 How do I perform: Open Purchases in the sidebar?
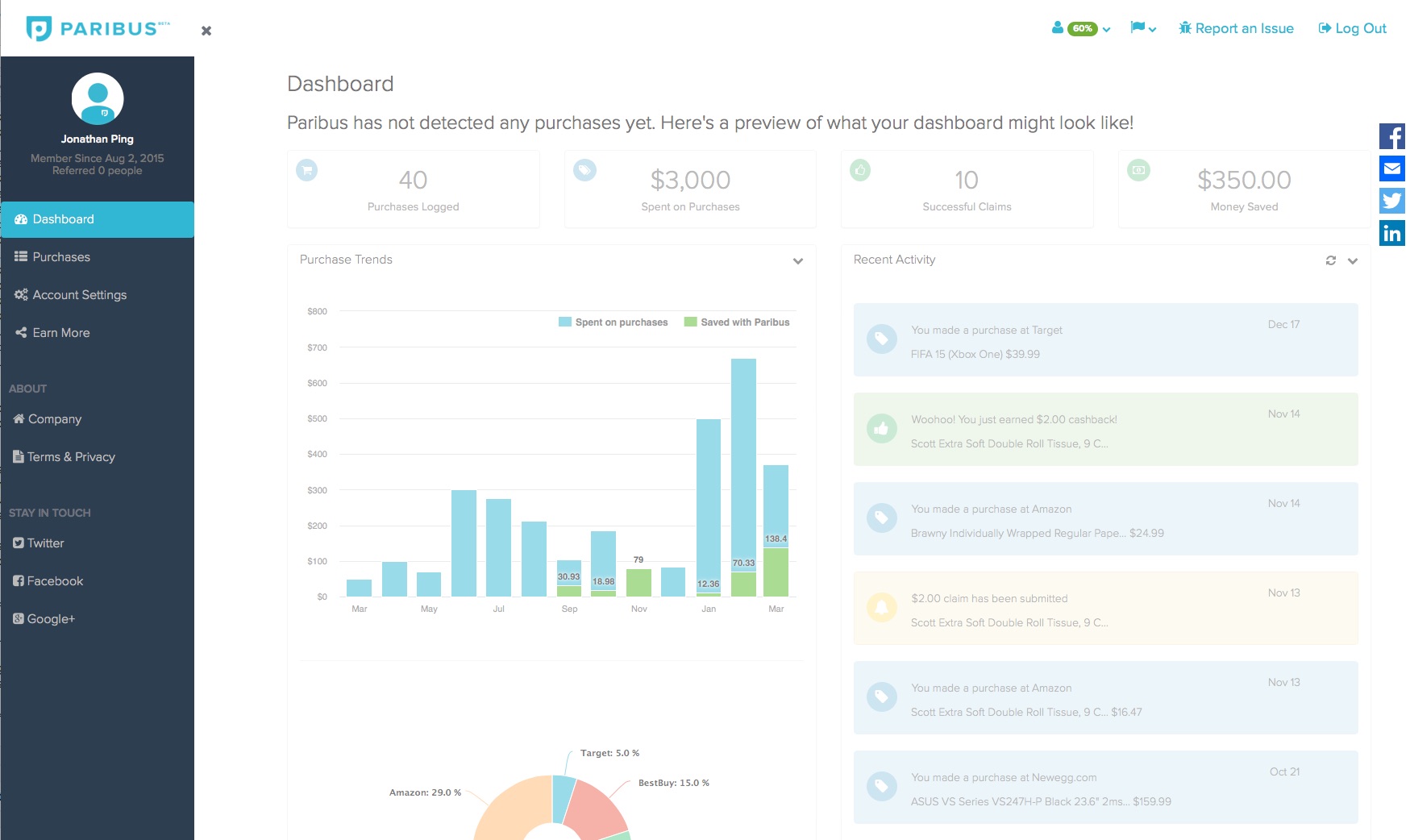coord(98,257)
